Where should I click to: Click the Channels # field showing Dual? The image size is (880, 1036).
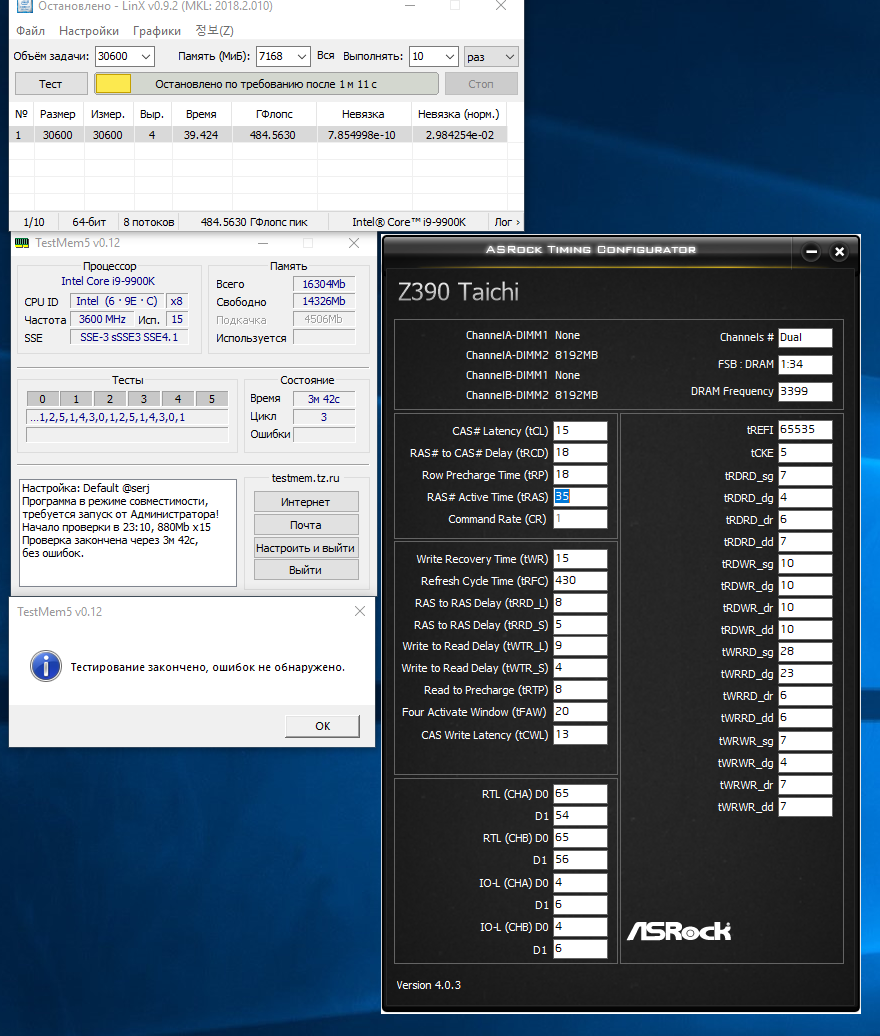coord(805,338)
